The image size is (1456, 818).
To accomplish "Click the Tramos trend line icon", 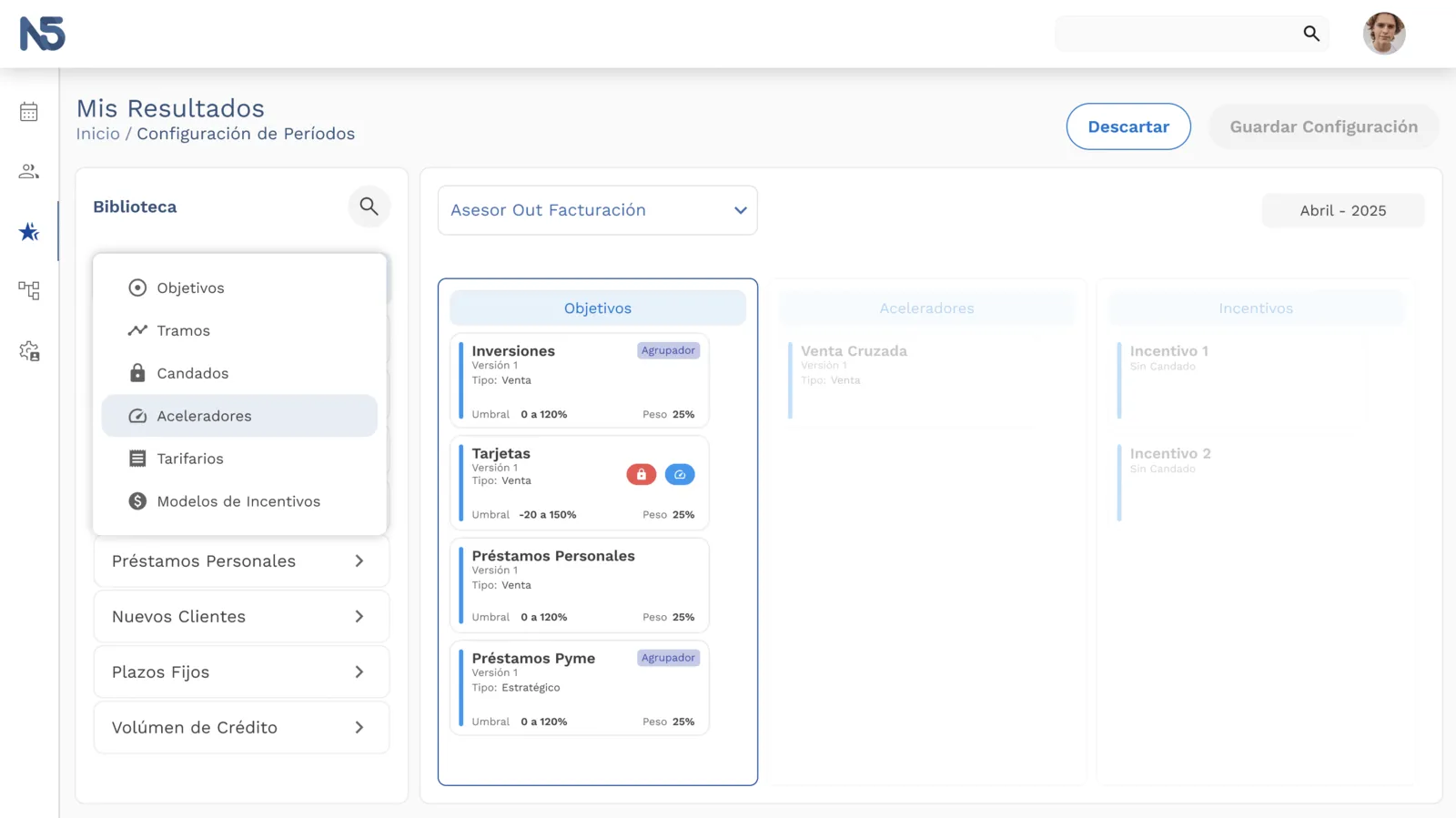I will 137,330.
